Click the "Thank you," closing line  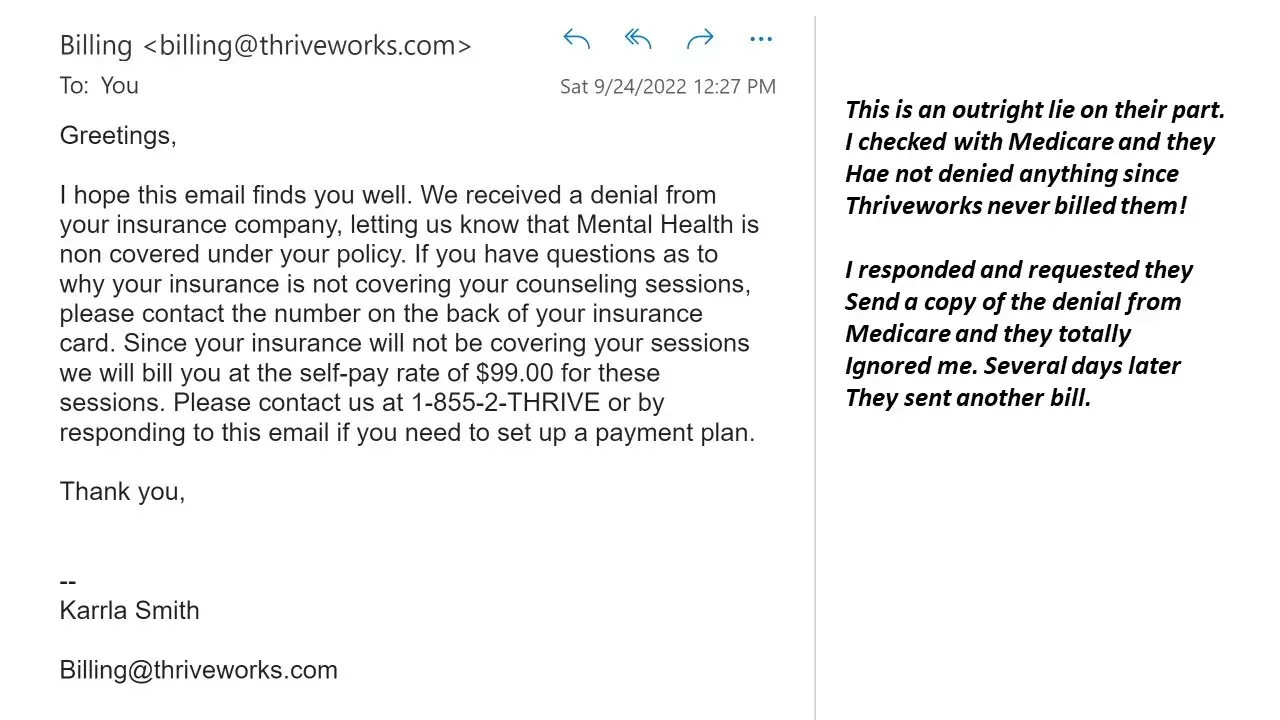[x=122, y=492]
